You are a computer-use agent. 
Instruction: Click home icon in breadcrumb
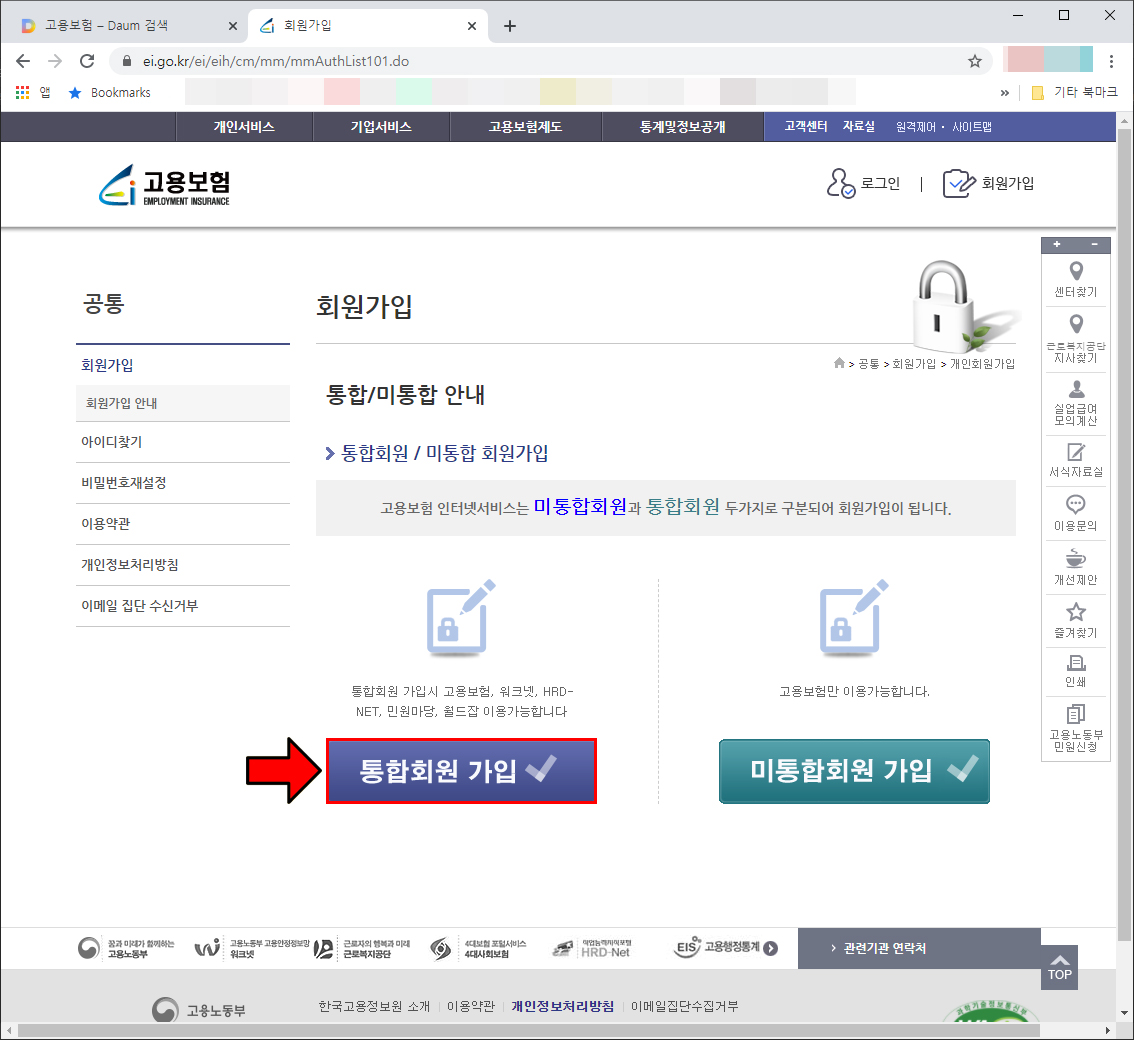coord(839,363)
